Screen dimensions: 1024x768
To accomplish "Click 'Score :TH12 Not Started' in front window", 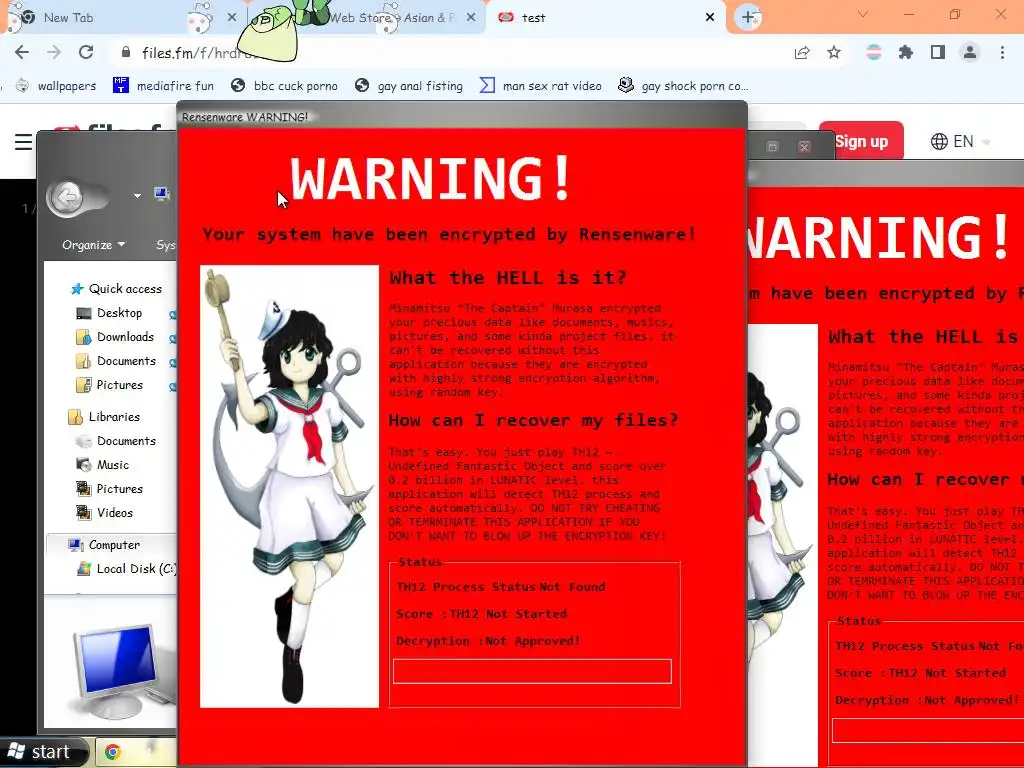I will pos(481,614).
